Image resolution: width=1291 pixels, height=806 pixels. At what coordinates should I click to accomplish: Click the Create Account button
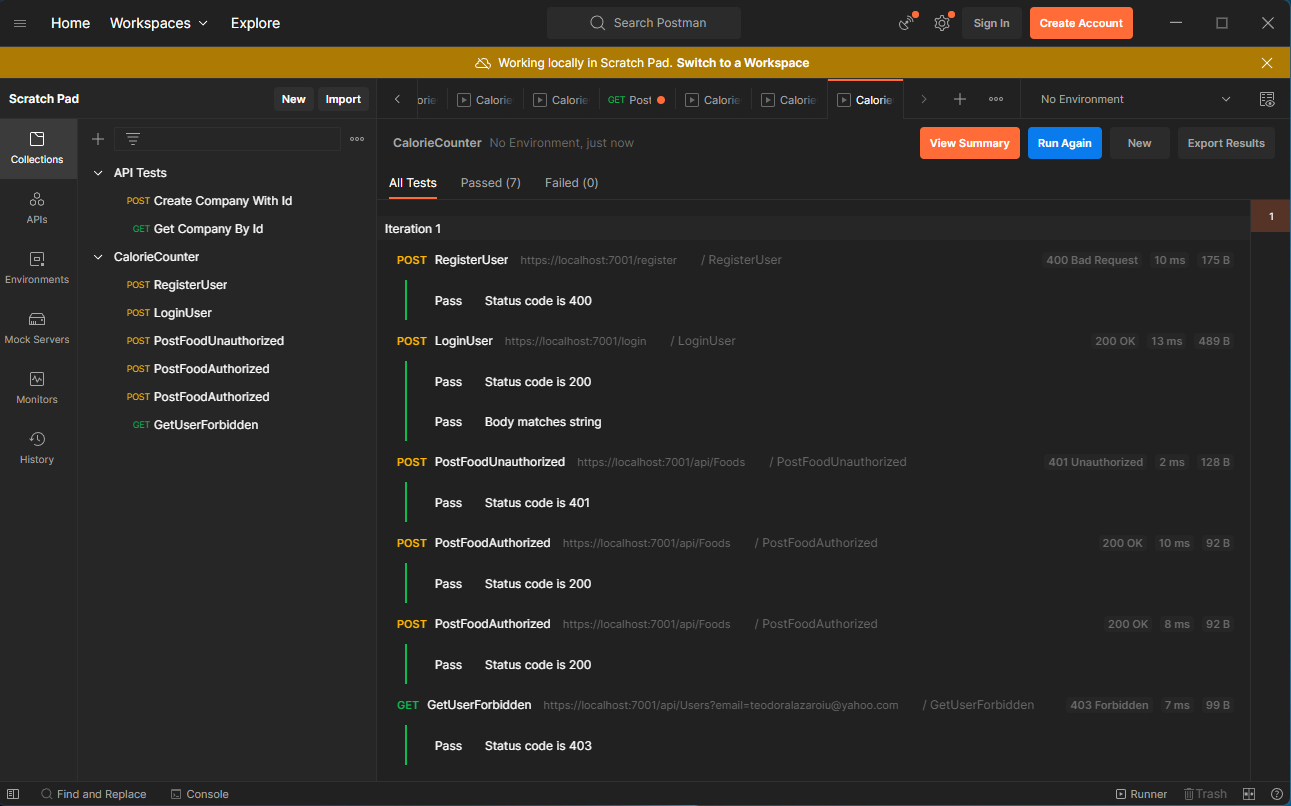[1081, 23]
